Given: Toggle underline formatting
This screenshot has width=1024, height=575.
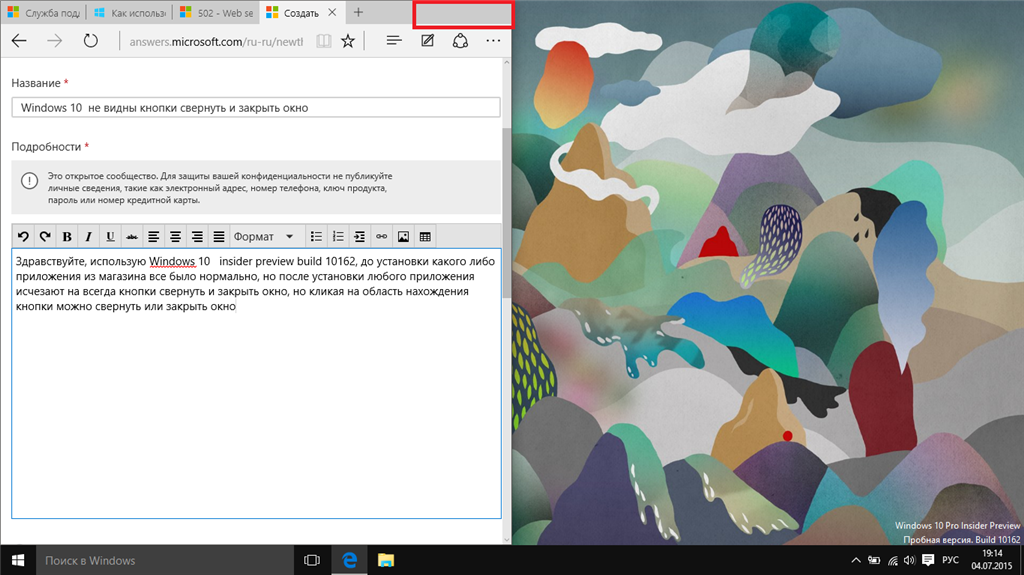Looking at the screenshot, I should click(110, 237).
